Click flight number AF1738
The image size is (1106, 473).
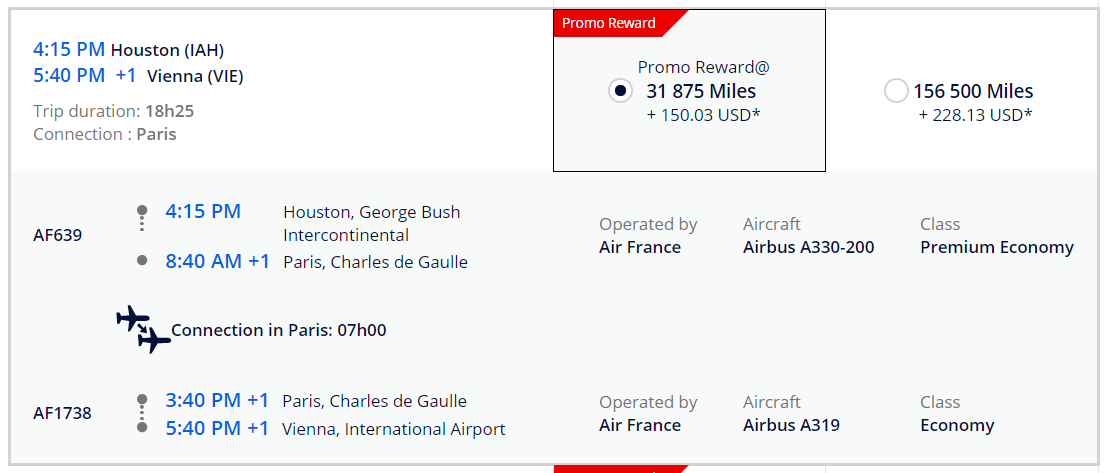click(x=62, y=413)
